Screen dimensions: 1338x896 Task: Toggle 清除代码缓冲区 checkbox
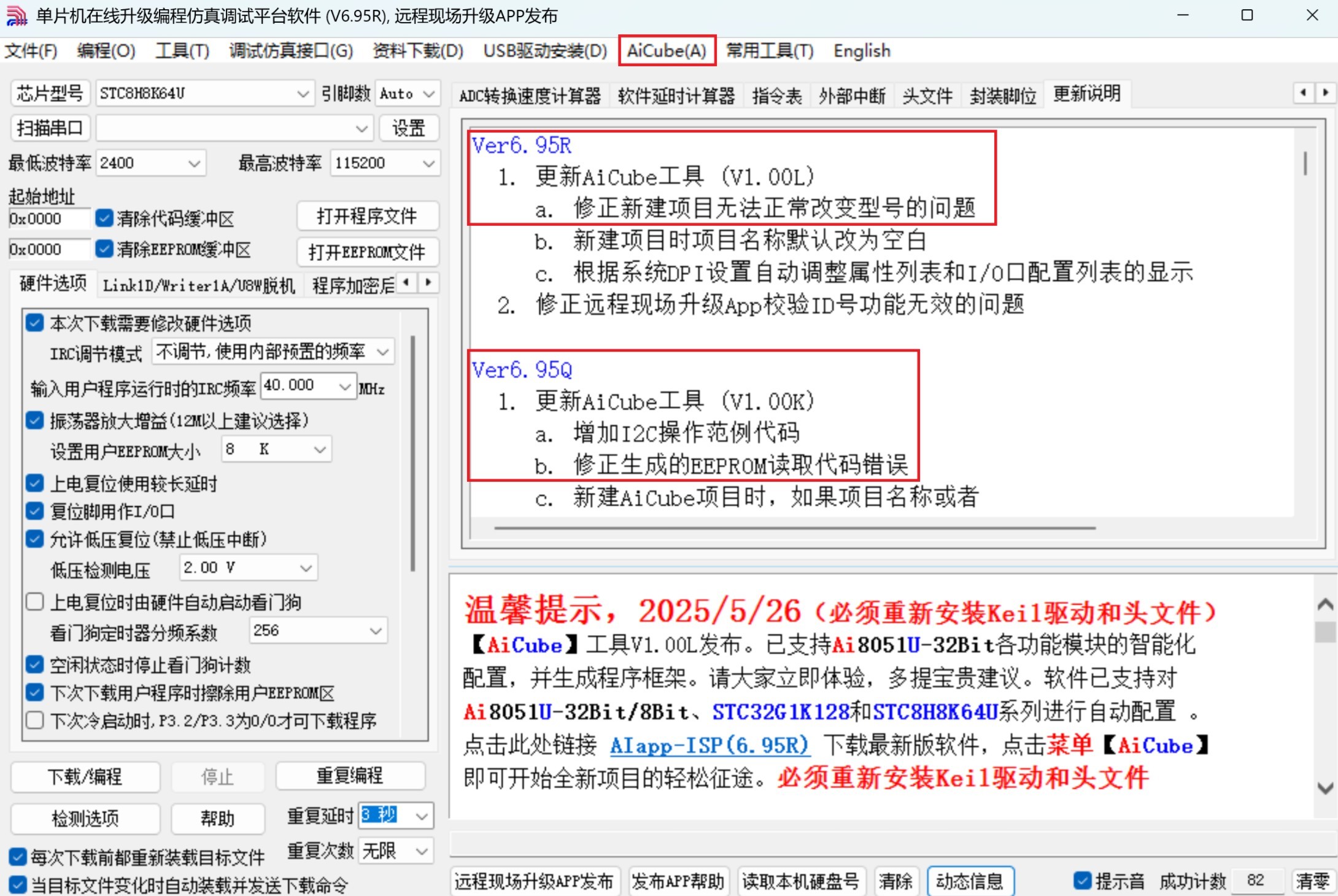click(104, 218)
